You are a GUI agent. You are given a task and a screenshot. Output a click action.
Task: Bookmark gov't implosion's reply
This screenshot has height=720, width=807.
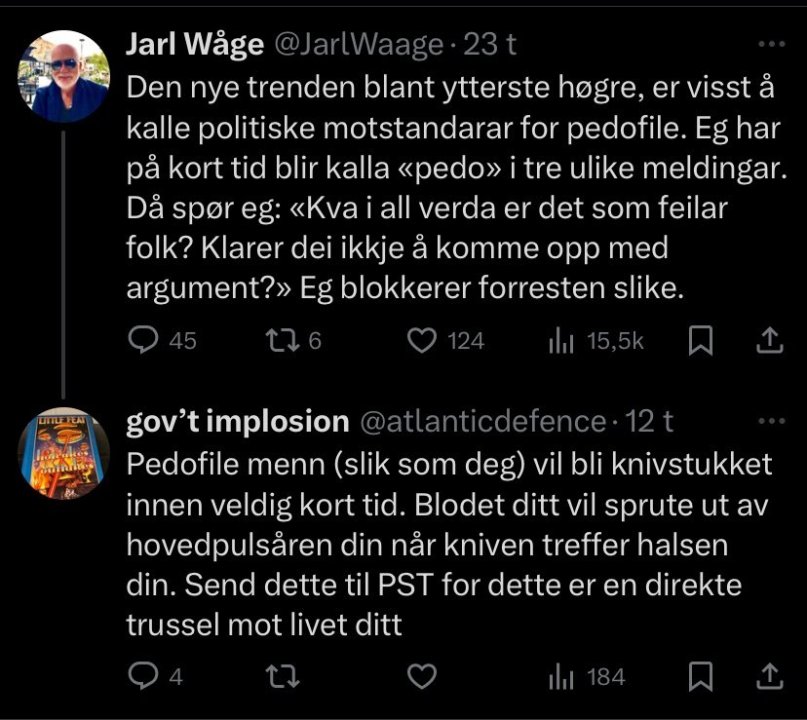tap(702, 677)
